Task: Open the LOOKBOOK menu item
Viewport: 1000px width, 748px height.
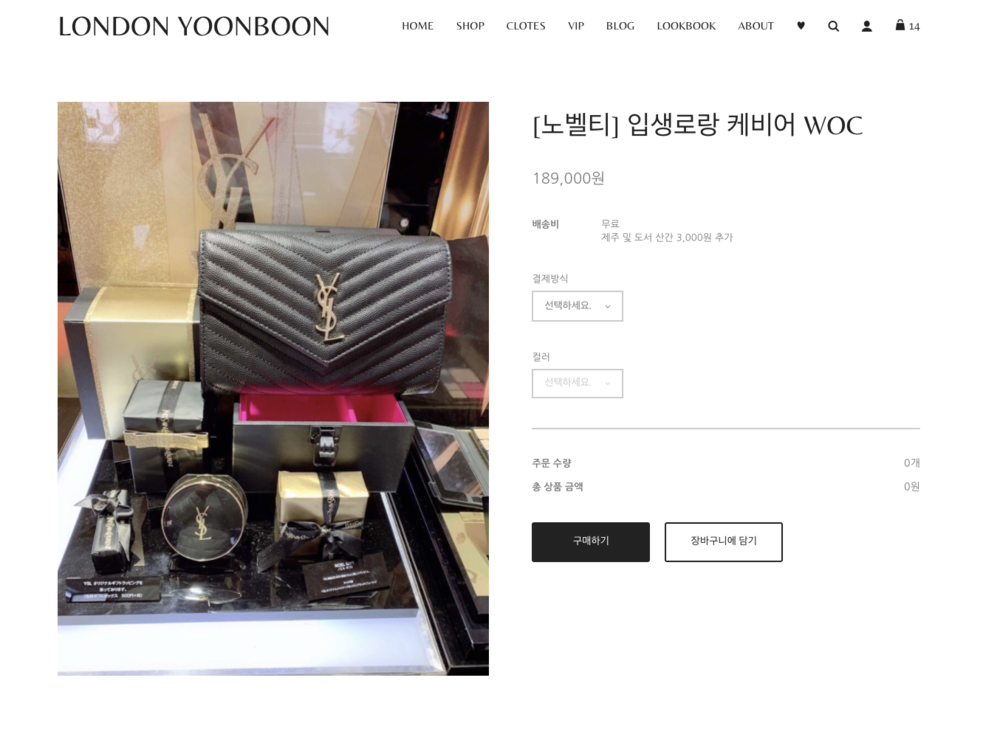Action: click(686, 26)
